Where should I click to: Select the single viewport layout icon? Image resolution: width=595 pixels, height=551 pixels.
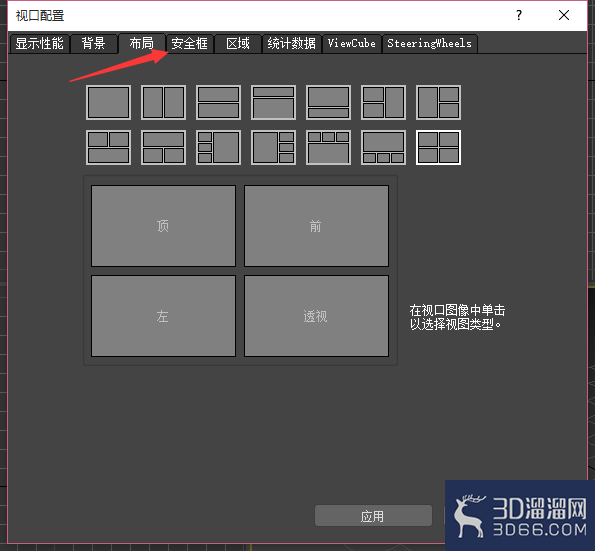tap(109, 102)
